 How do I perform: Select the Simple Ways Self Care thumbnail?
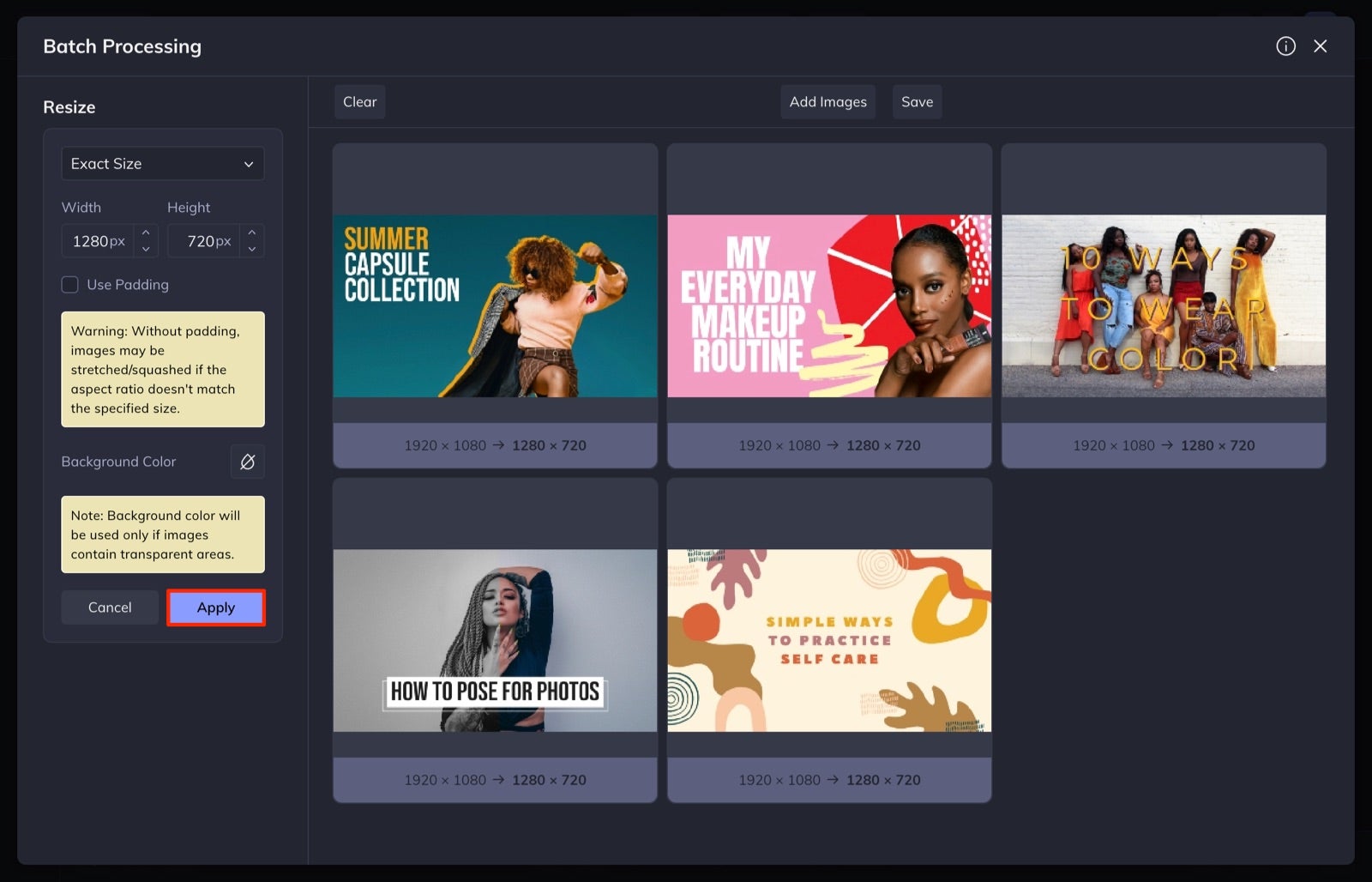click(x=829, y=641)
